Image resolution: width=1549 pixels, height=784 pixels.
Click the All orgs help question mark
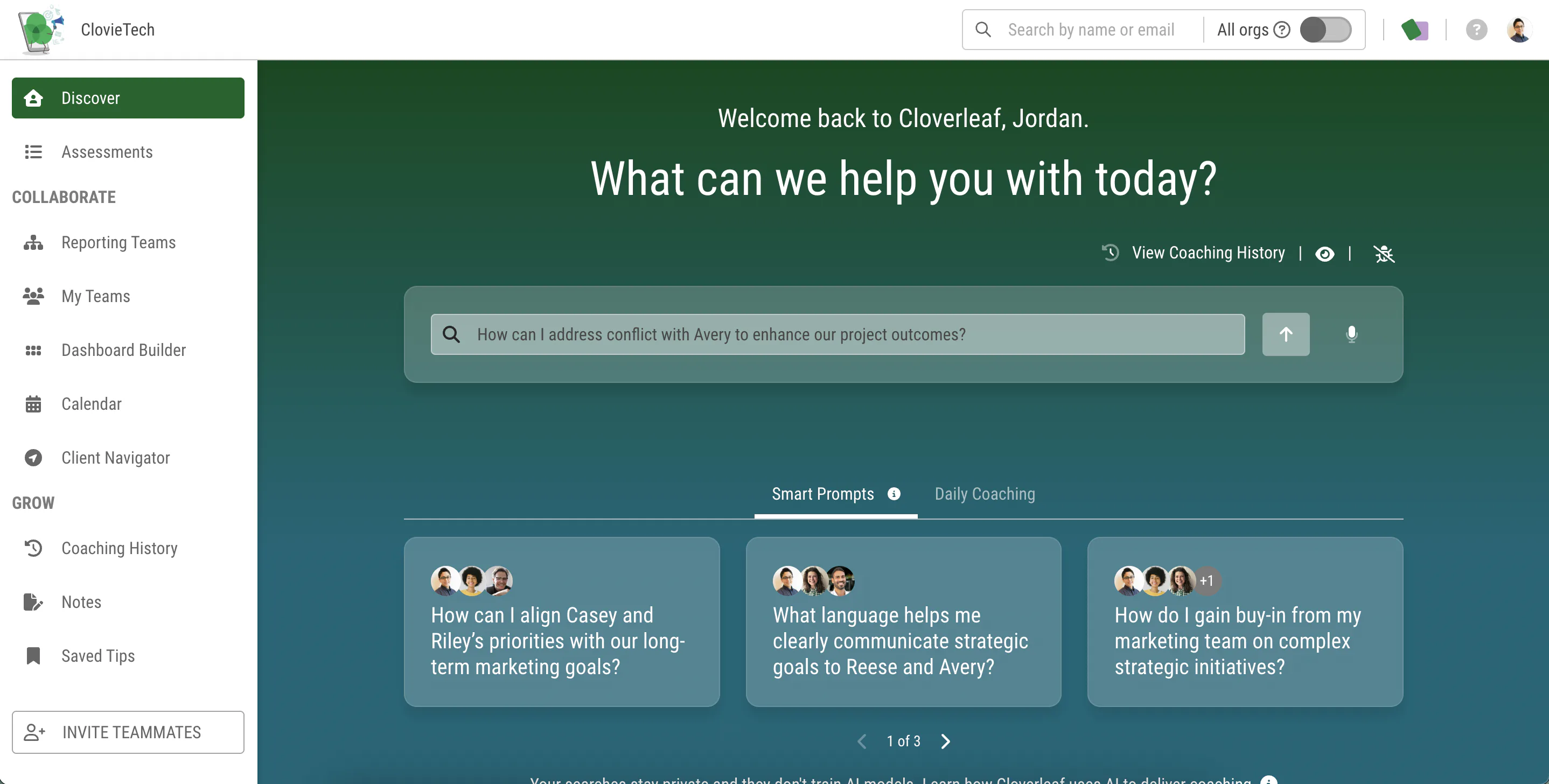tap(1282, 30)
